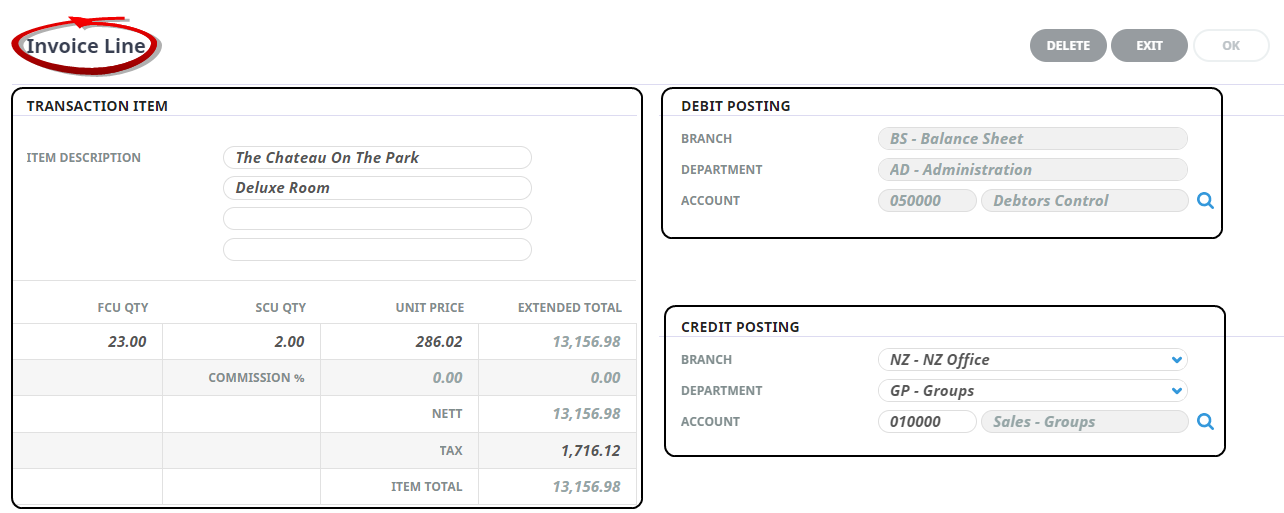
Task: Click the FCU QTY value 23.00
Action: [x=88, y=342]
